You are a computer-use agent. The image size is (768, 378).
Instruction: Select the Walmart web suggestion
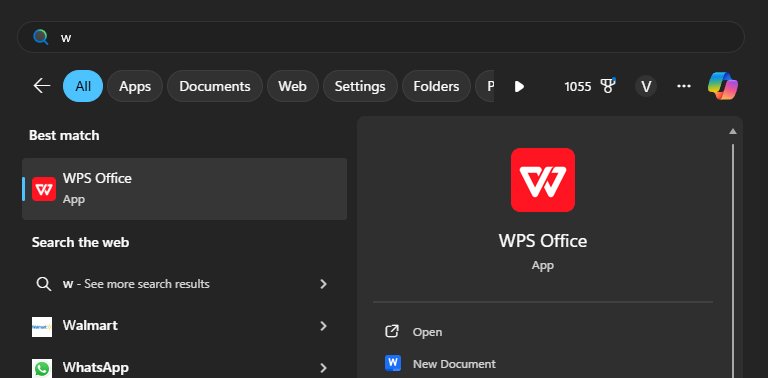click(x=185, y=326)
